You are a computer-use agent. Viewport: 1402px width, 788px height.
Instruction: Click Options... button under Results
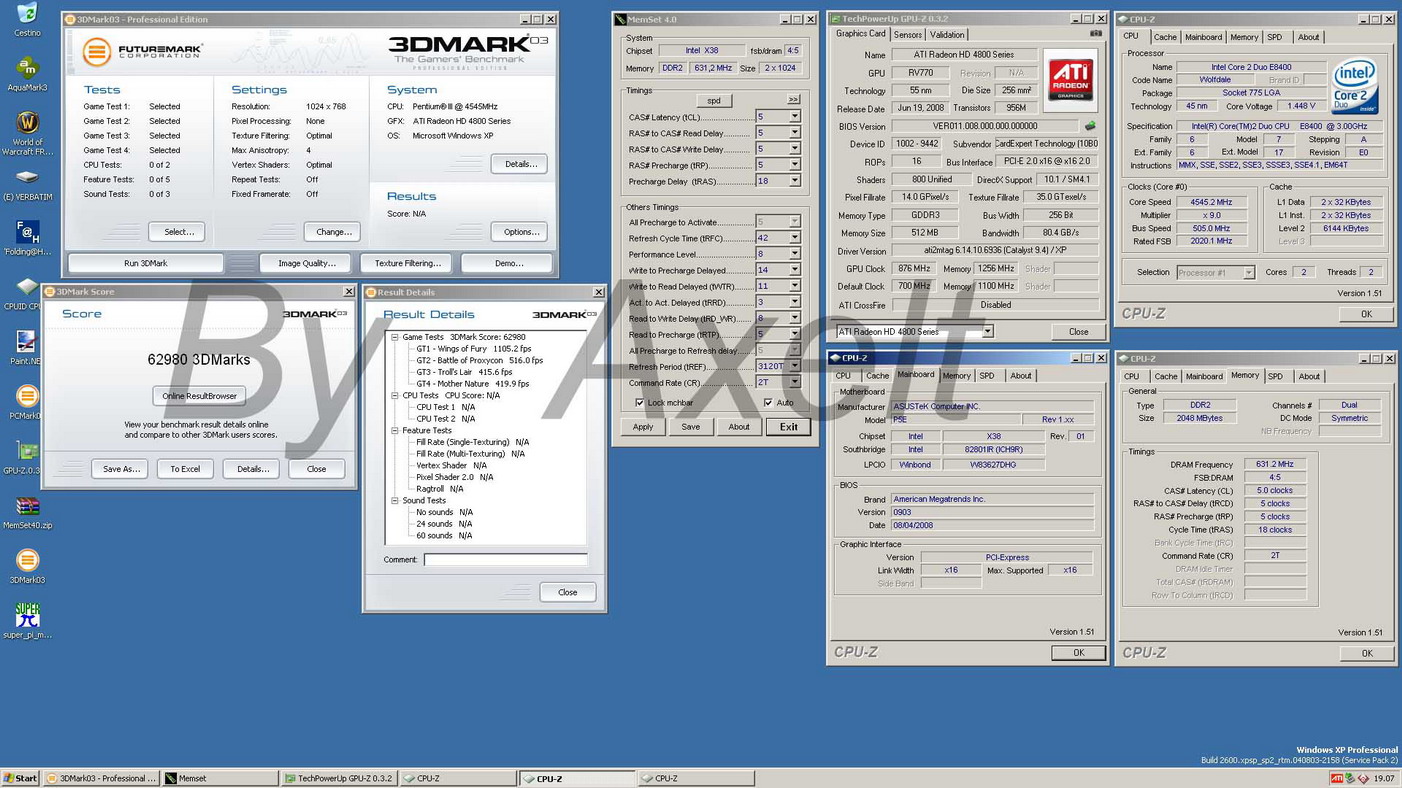(x=520, y=232)
